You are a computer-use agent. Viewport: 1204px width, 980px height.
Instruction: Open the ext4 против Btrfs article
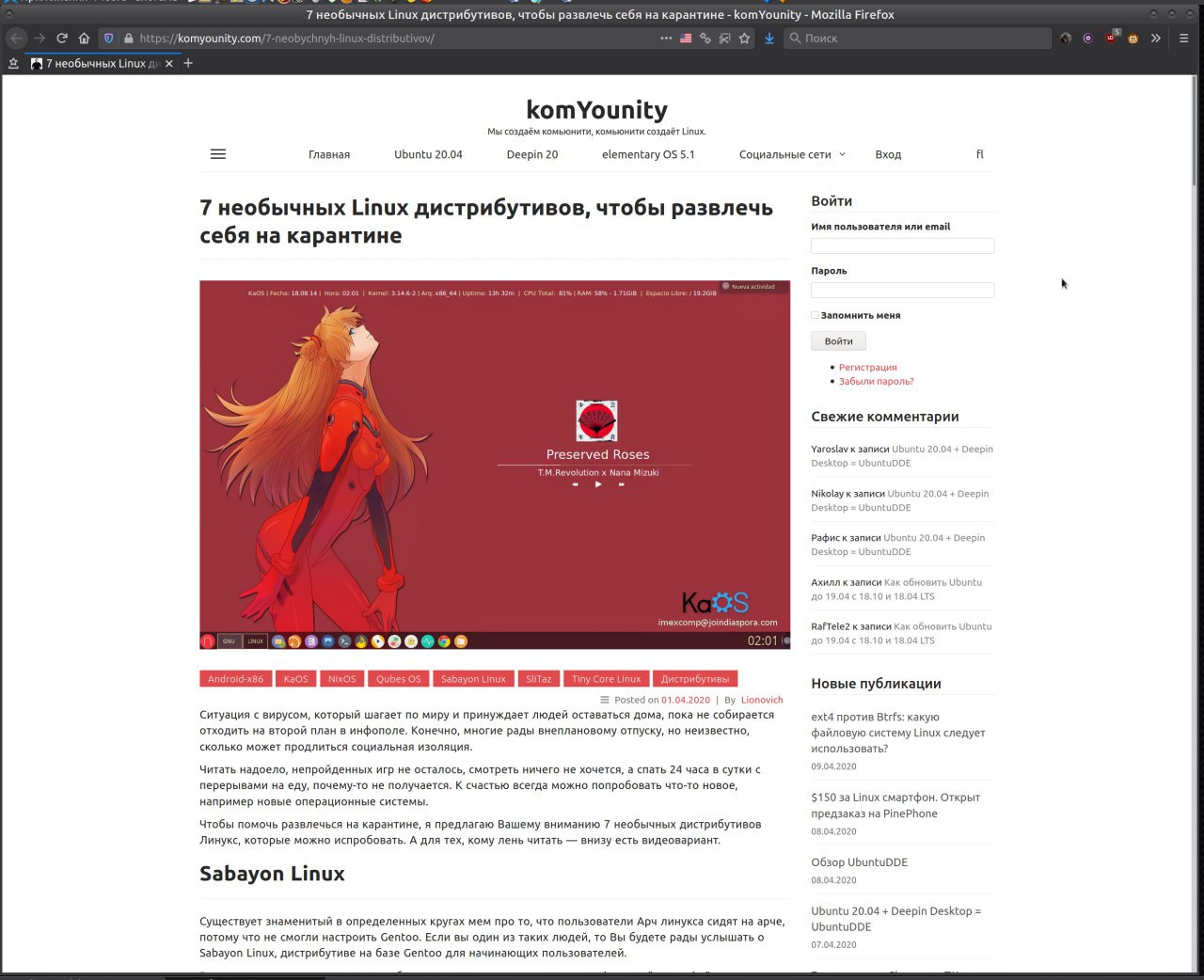point(898,733)
